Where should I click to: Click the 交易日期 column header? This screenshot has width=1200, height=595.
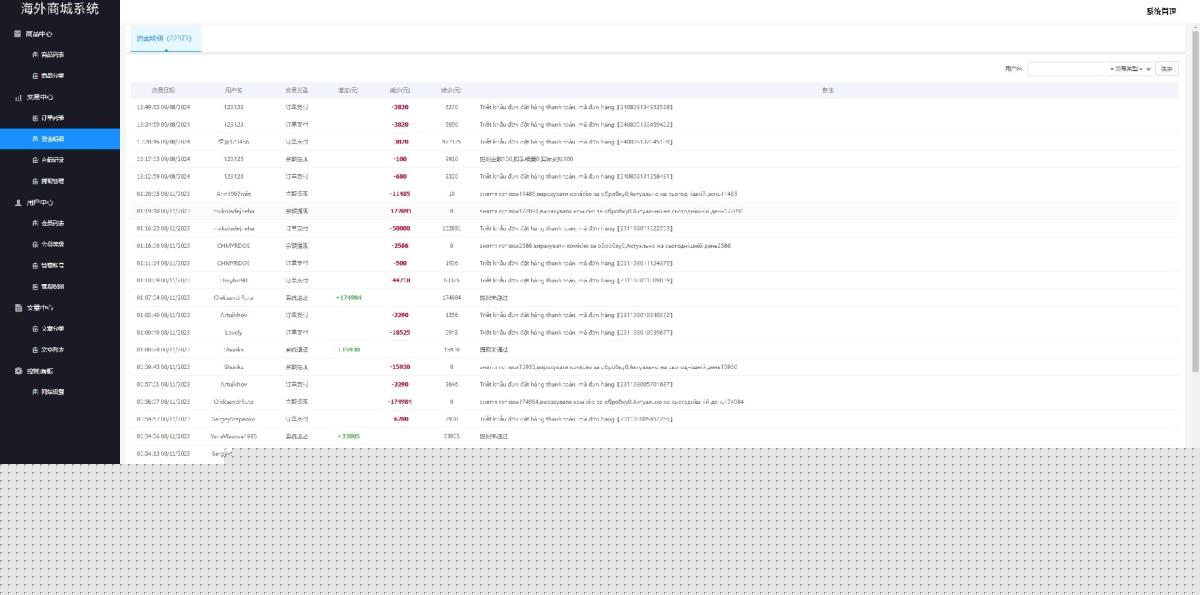[x=163, y=90]
